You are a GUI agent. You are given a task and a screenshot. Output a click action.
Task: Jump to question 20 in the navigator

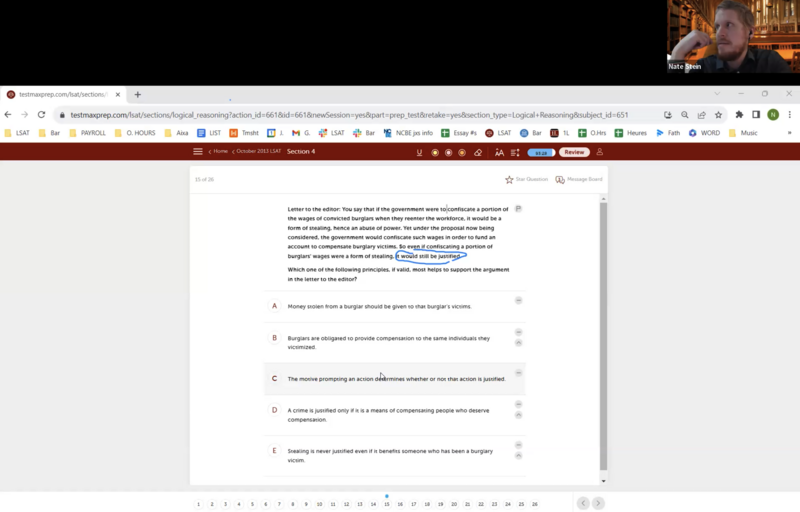(454, 504)
